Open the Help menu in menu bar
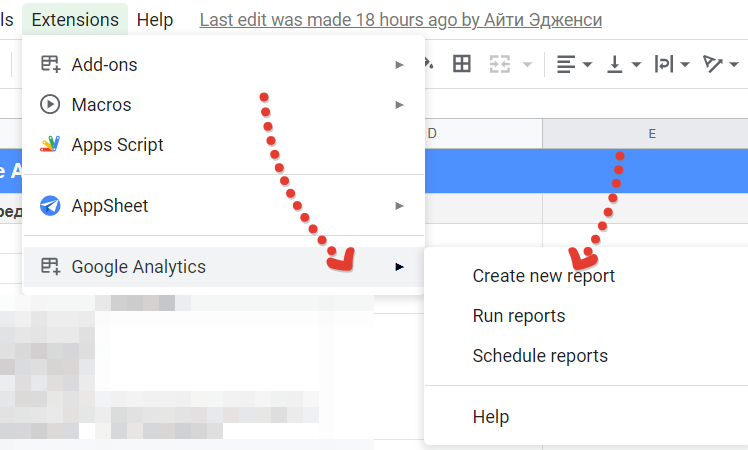Screen dimensions: 748x450 click(x=155, y=20)
